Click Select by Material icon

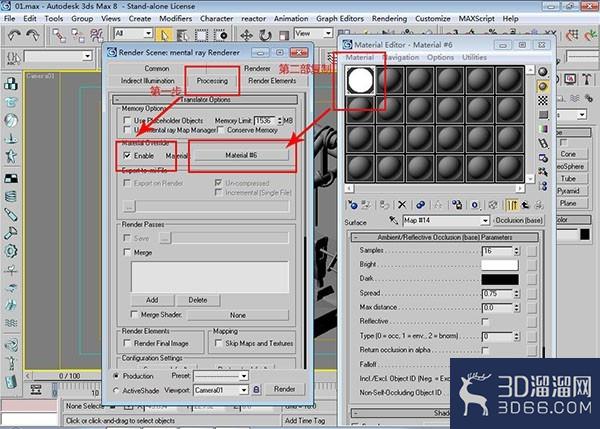point(543,172)
